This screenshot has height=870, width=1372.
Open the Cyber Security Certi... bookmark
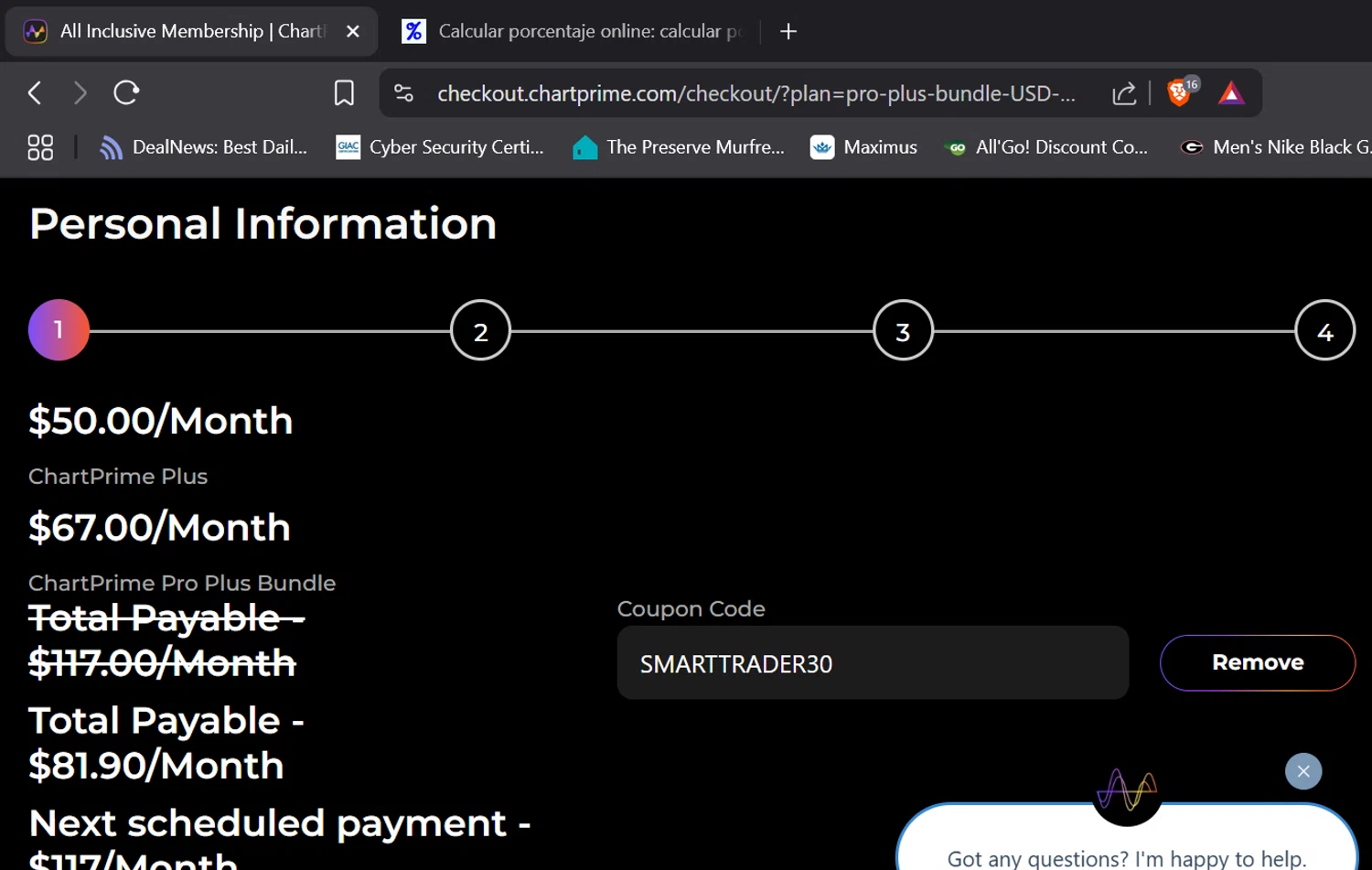coord(440,147)
